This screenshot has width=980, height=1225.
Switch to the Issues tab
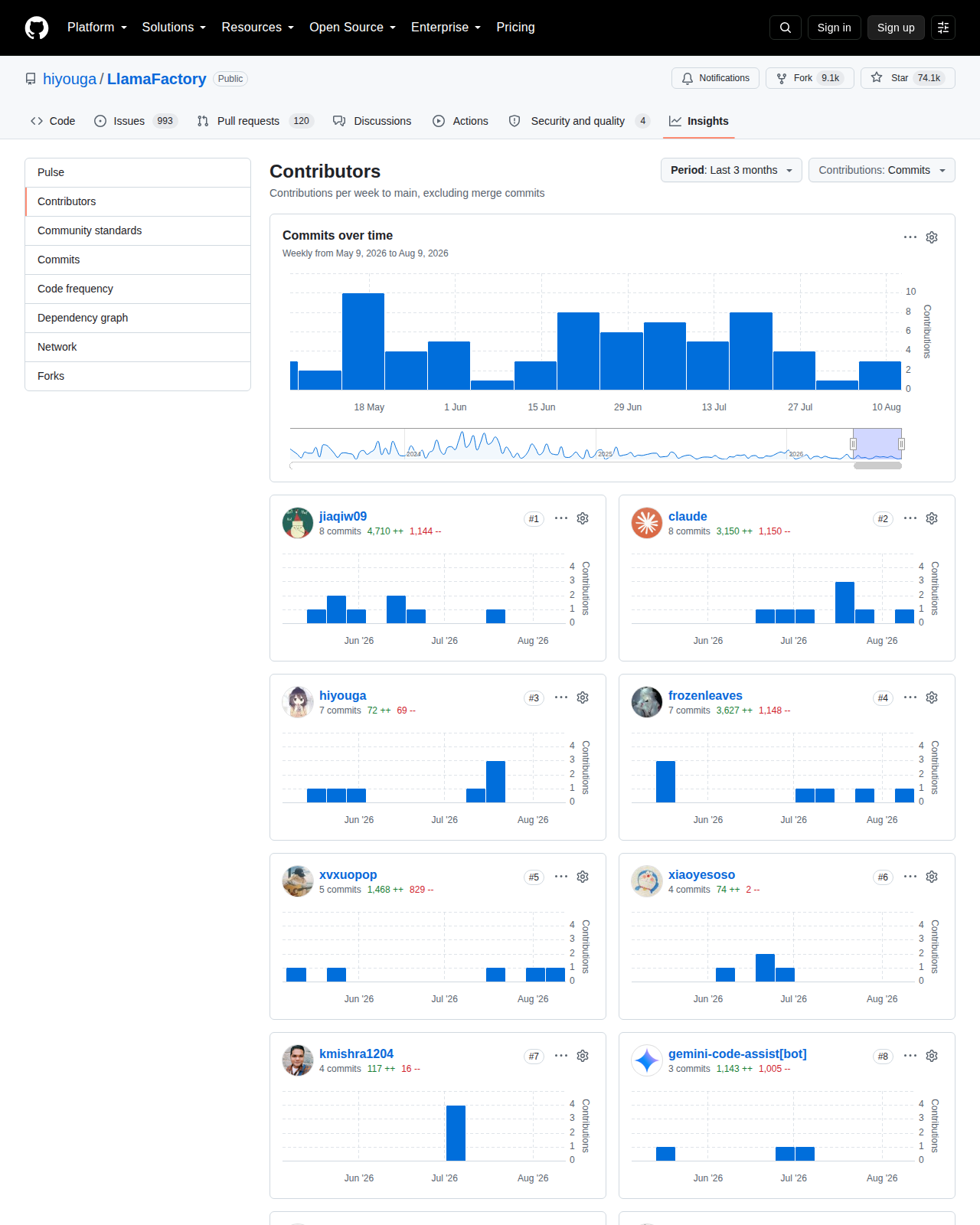pos(136,121)
